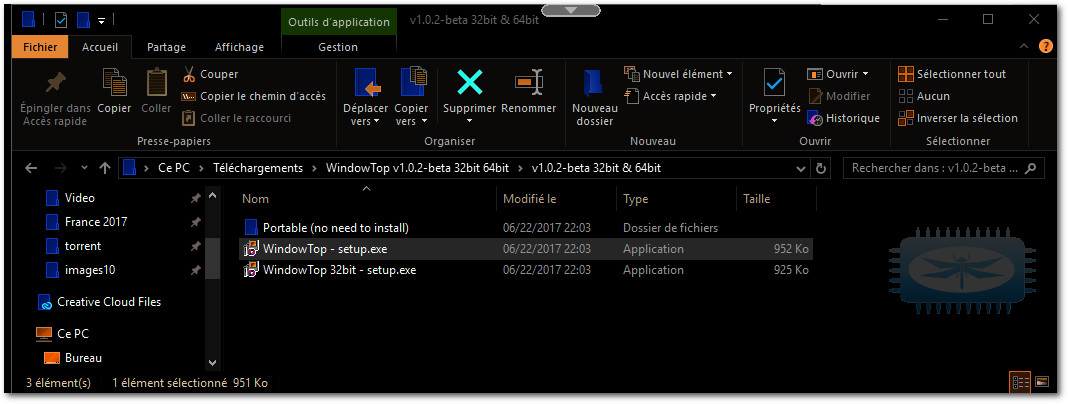The image size is (1068, 404).
Task: Open the Propriétés checkmark icon
Action: pyautogui.click(x=774, y=82)
